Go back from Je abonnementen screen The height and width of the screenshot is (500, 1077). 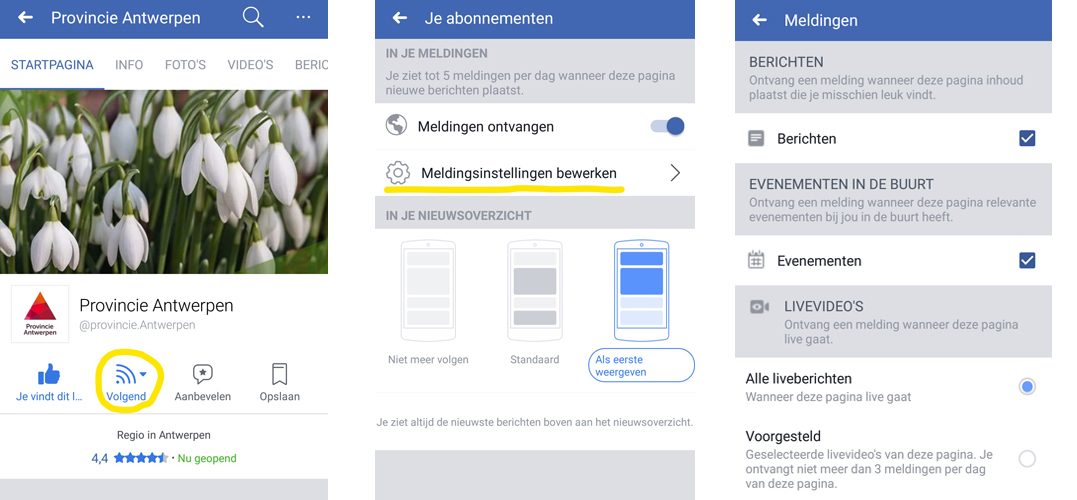[x=400, y=19]
